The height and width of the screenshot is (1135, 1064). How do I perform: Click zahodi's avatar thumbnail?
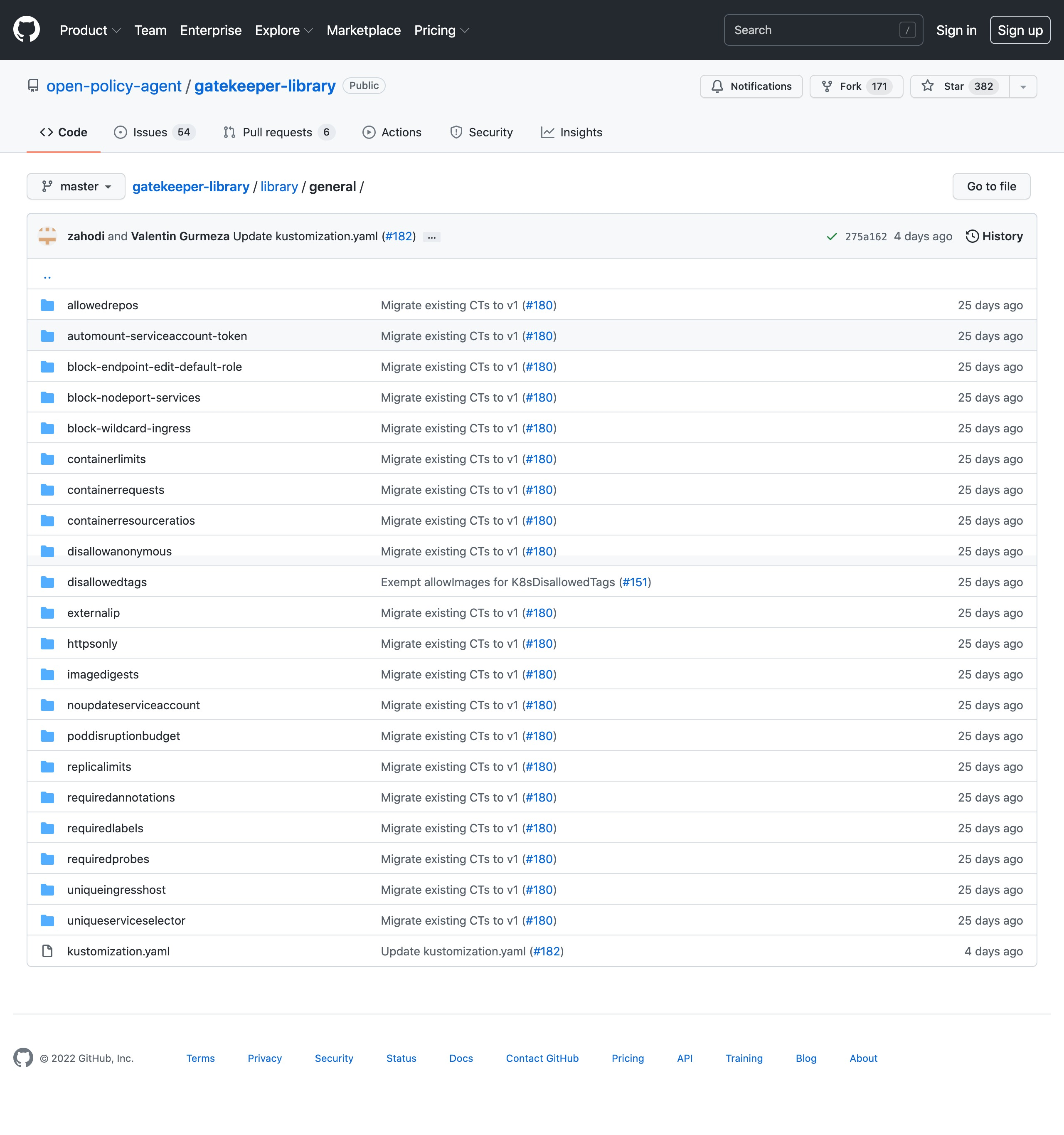[x=47, y=237]
